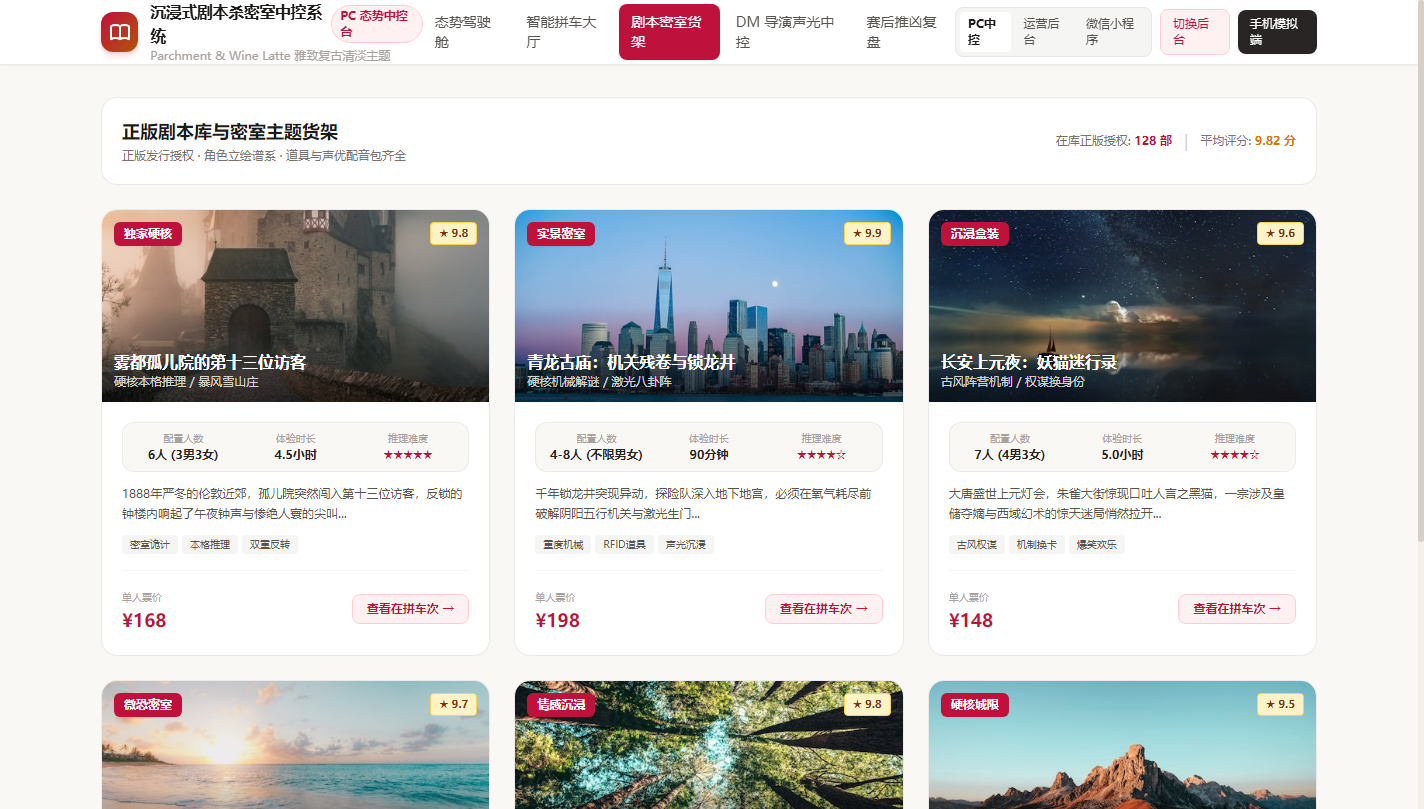Click the title 长安上元夜：妖猫迷行录
This screenshot has height=809, width=1424.
pyautogui.click(x=1029, y=362)
